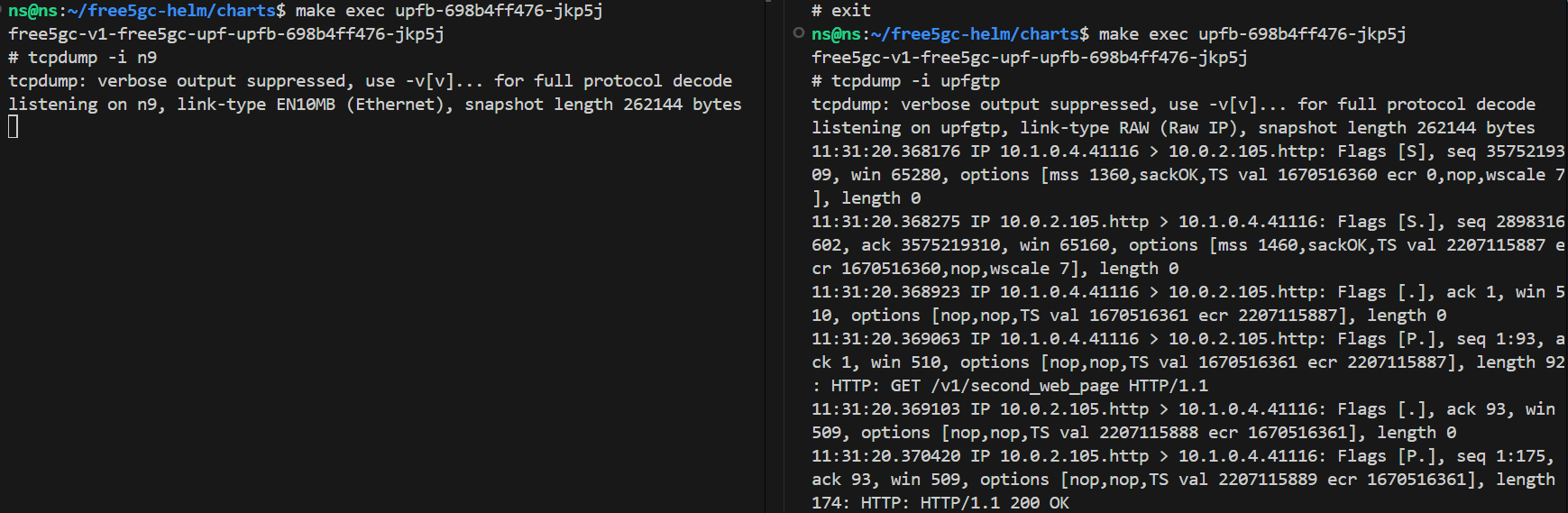Click the 'listening on upfgtp' output line
This screenshot has height=513, width=1568.
[x=1173, y=128]
